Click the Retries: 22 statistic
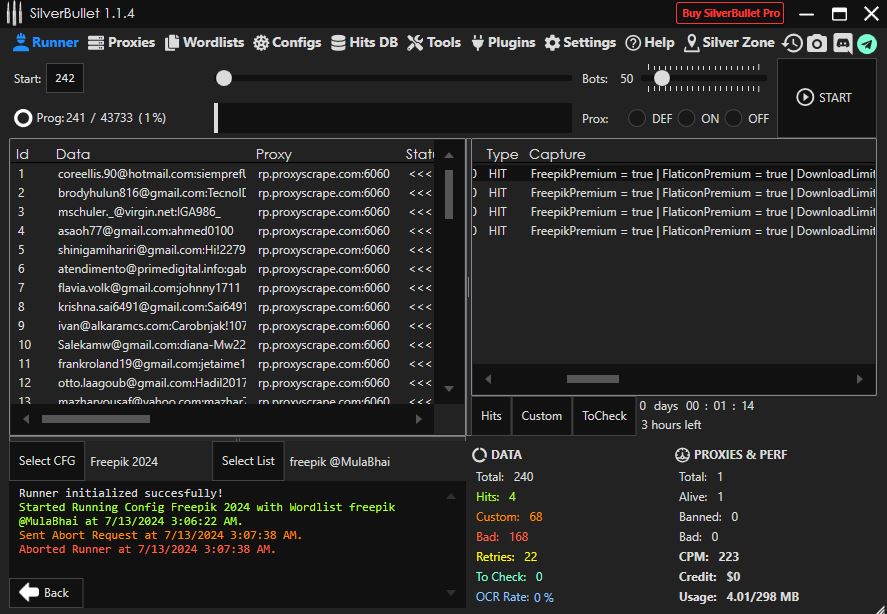This screenshot has height=614, width=887. click(507, 557)
